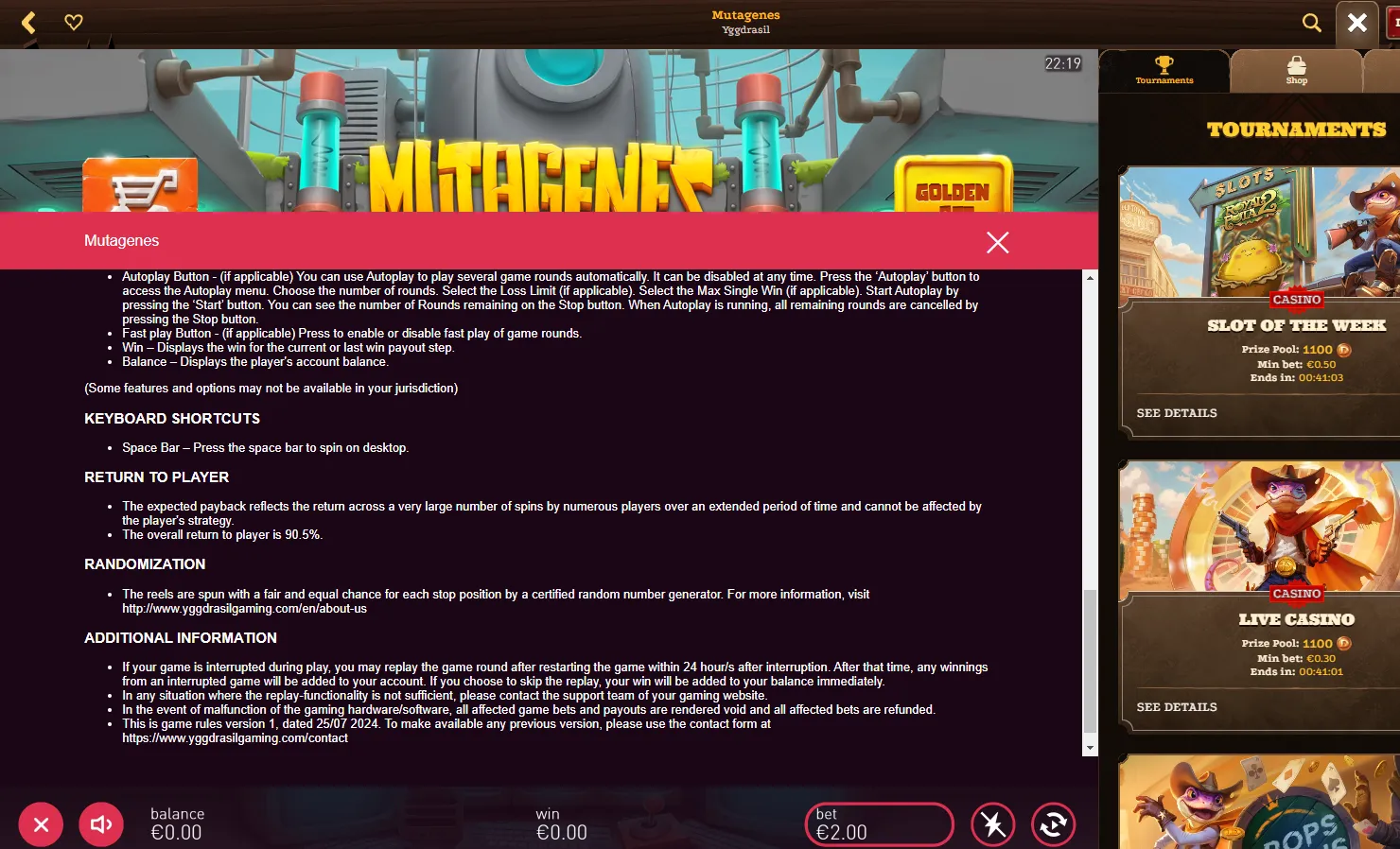Mute the game sound
The width and height of the screenshot is (1400, 849).
tap(101, 825)
